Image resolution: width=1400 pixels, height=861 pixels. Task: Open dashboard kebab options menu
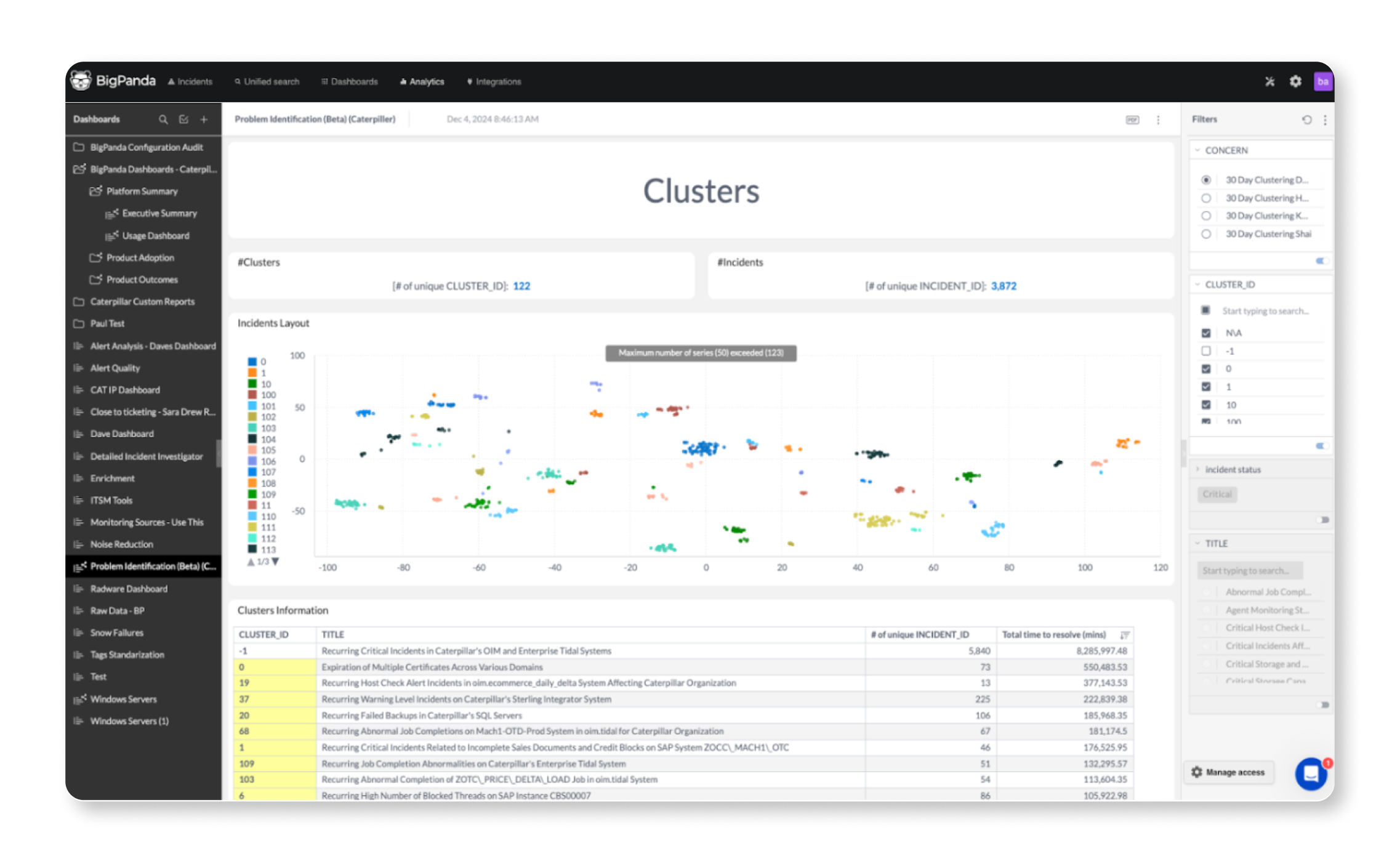pyautogui.click(x=1158, y=120)
